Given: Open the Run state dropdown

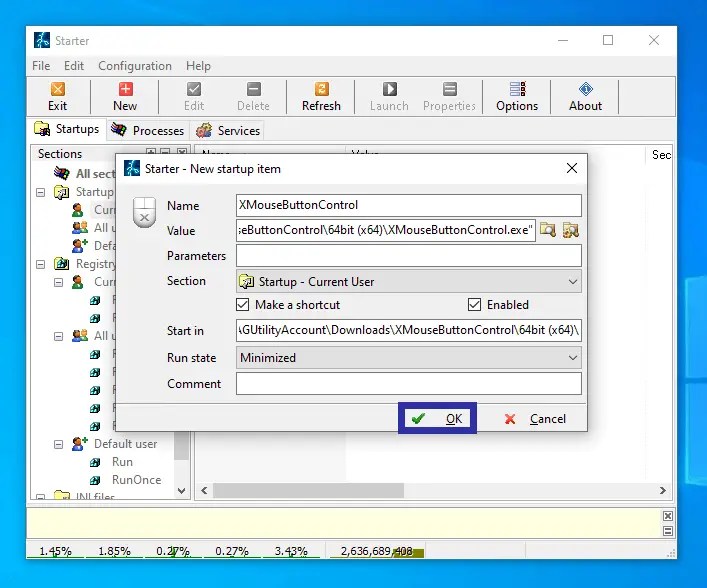Looking at the screenshot, I should click(572, 358).
